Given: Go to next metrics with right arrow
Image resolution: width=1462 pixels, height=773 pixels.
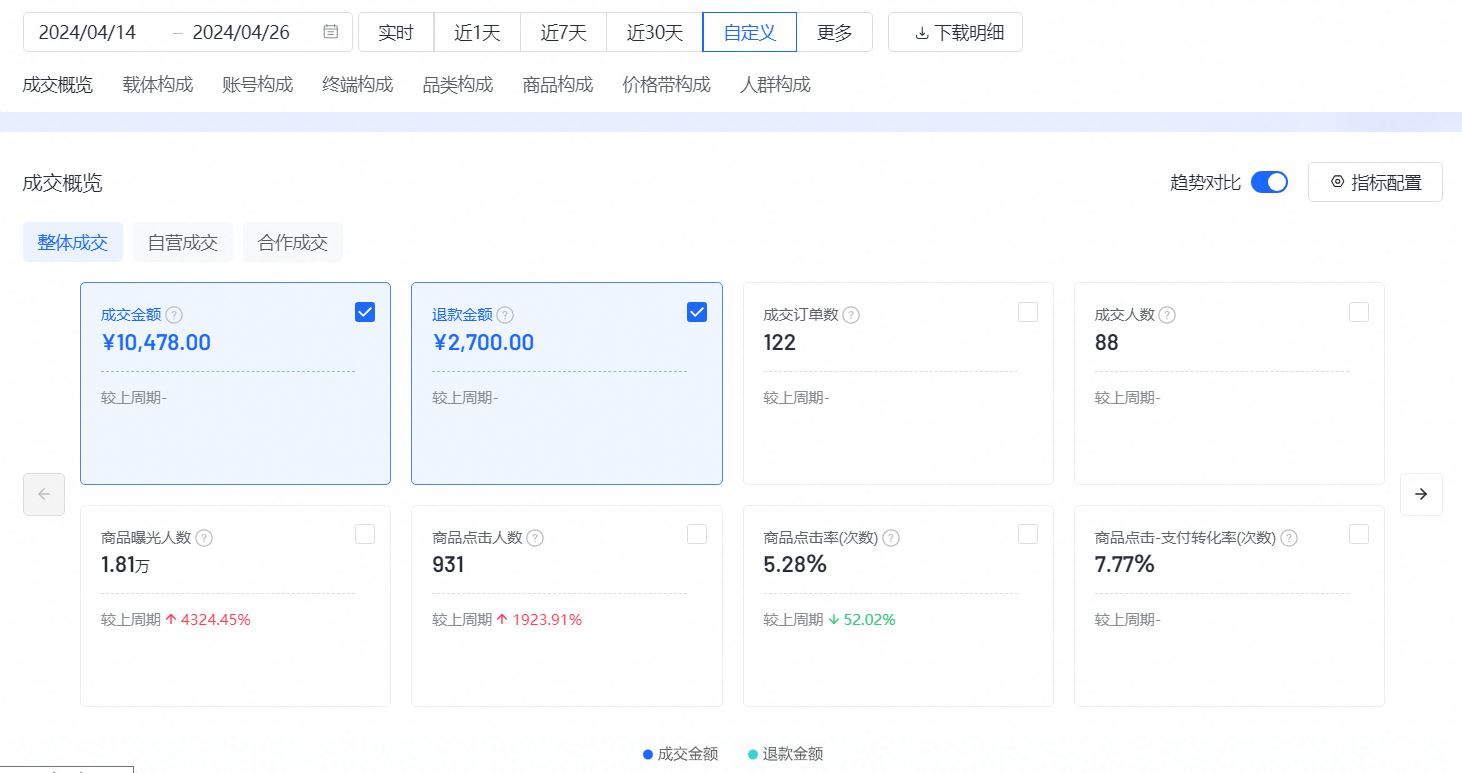Looking at the screenshot, I should click(x=1421, y=494).
